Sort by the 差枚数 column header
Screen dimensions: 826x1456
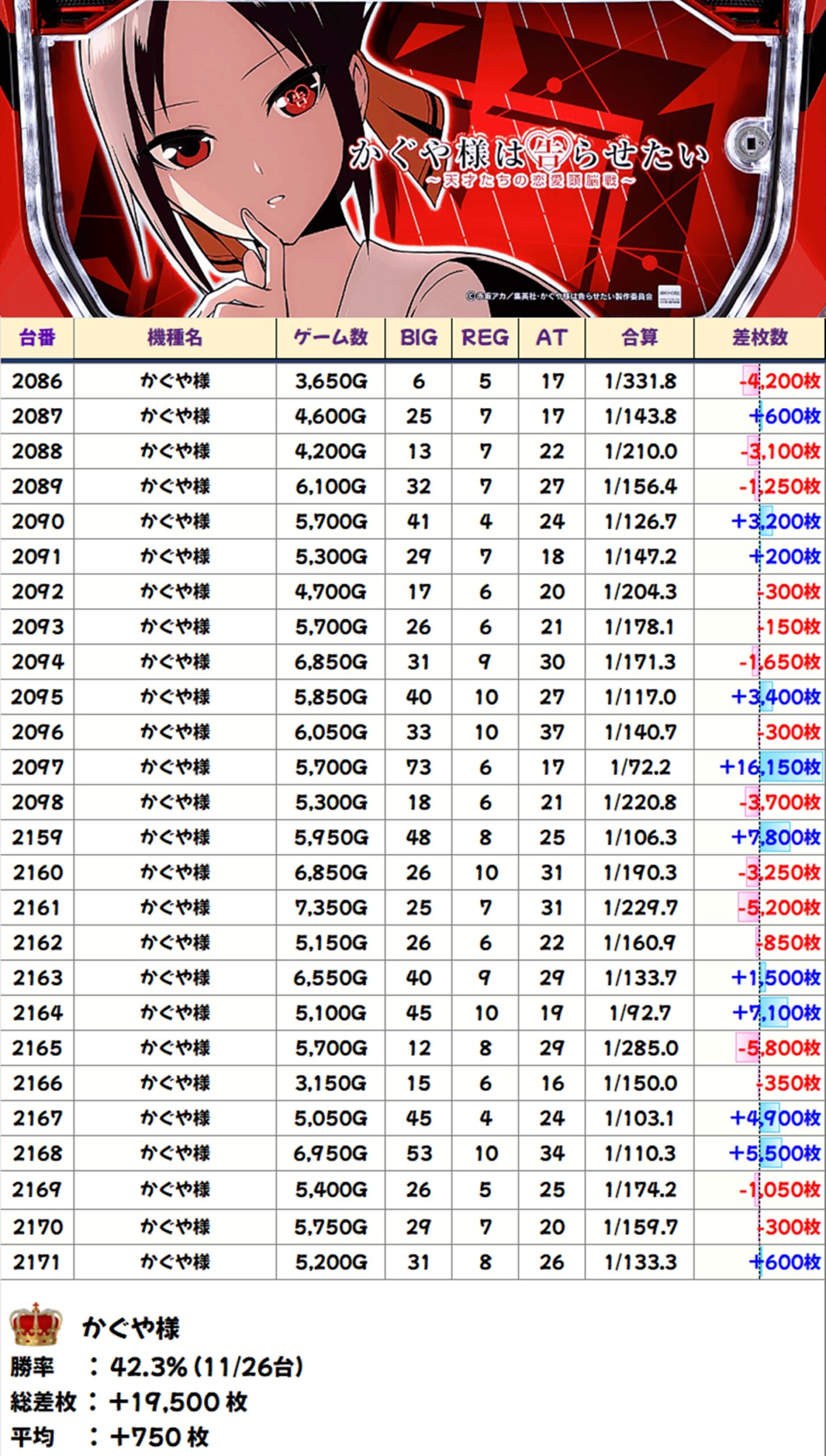tap(759, 338)
